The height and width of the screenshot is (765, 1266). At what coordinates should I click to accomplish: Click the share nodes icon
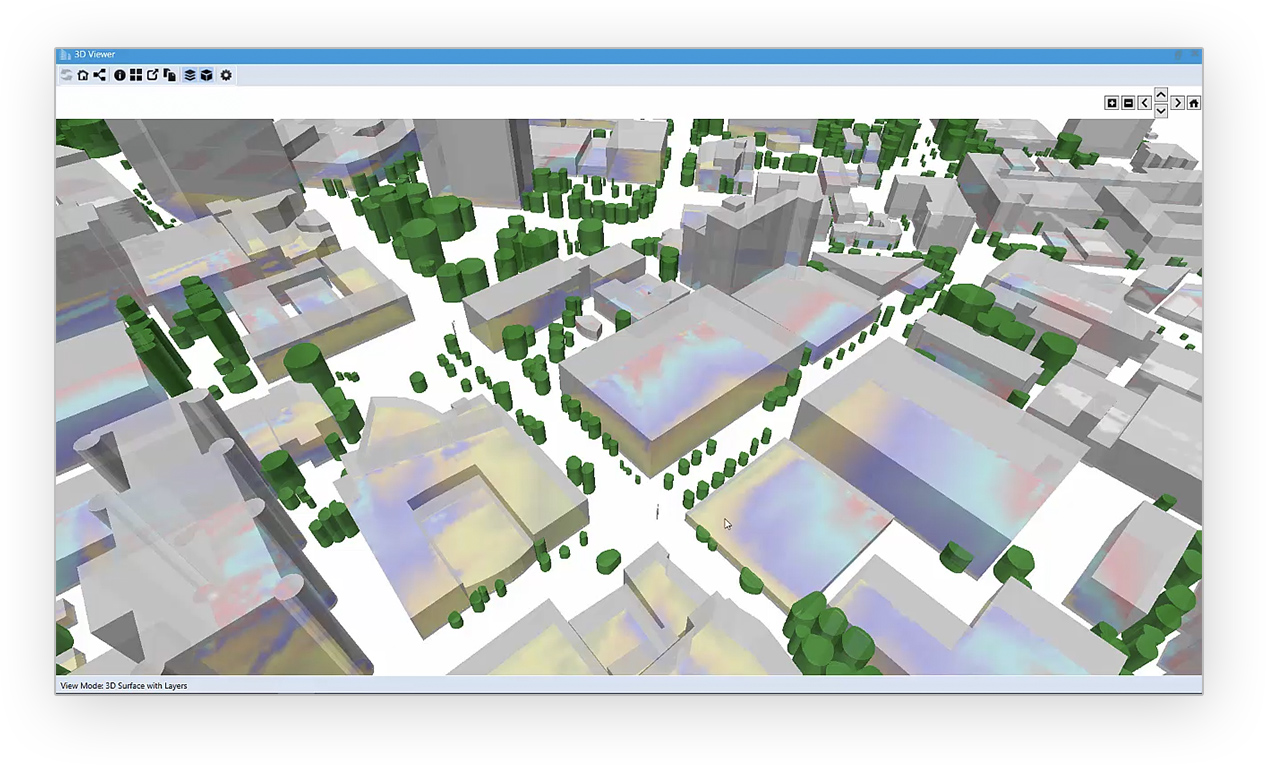pos(100,75)
